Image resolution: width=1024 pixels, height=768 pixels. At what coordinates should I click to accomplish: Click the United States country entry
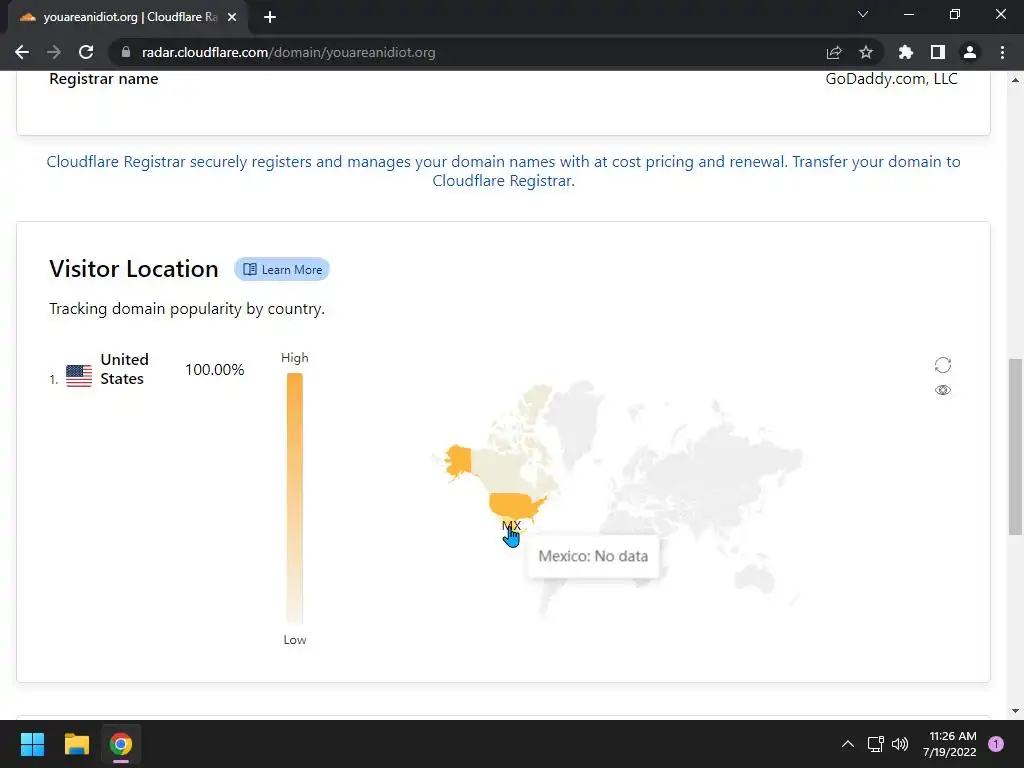[x=125, y=369]
